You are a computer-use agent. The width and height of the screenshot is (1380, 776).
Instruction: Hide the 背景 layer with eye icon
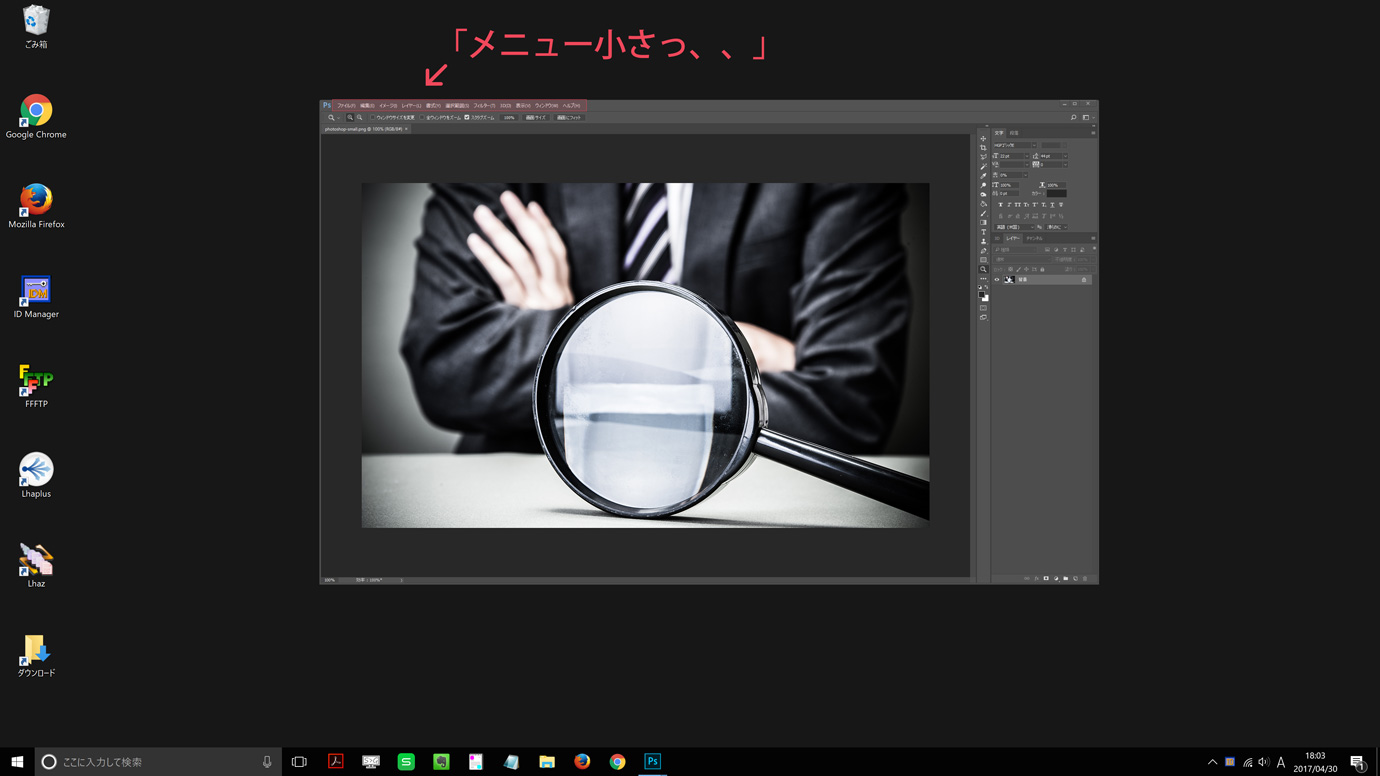point(997,280)
